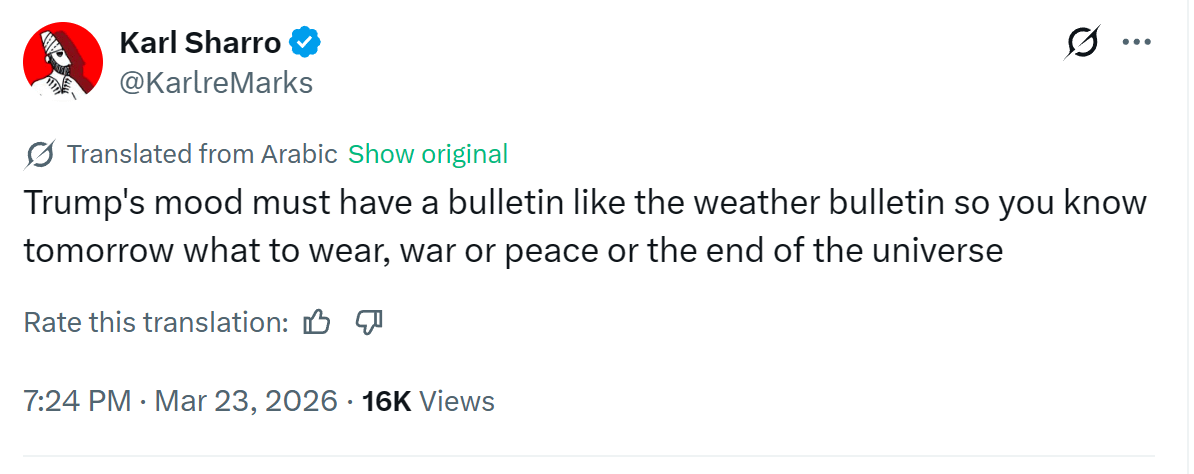Open the 7:24 PM post time
This screenshot has width=1194, height=474.
click(x=77, y=401)
